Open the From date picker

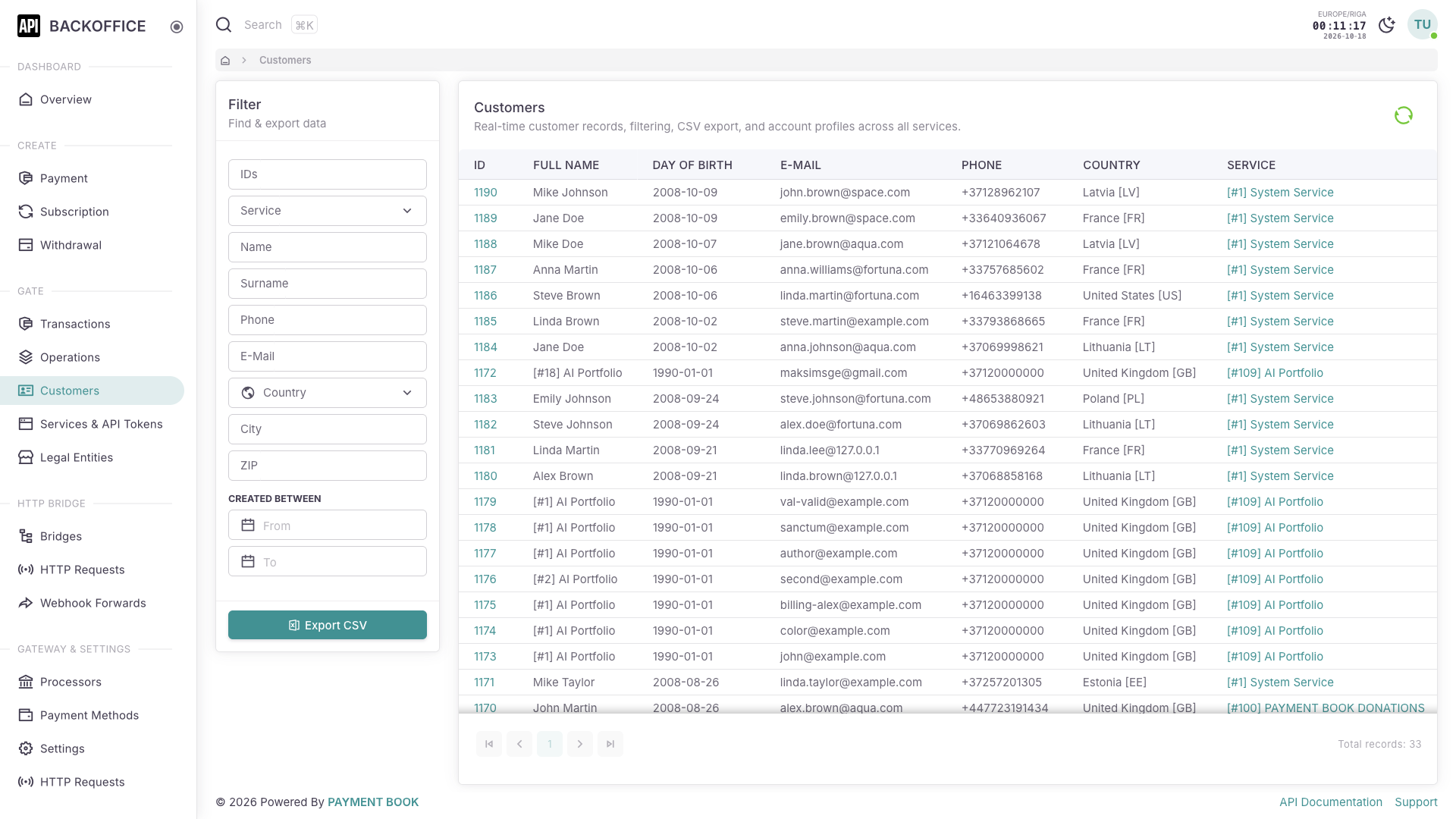click(x=328, y=526)
